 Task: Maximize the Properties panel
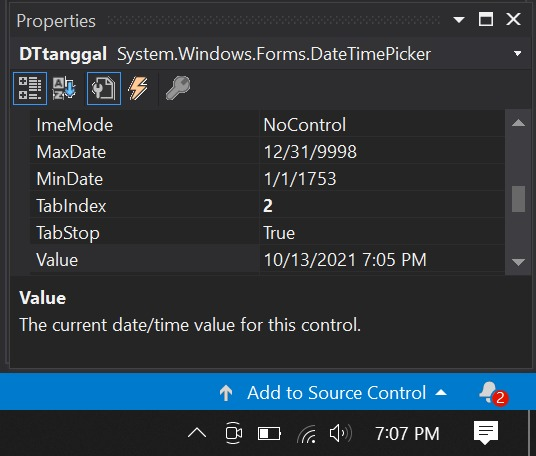[485, 19]
